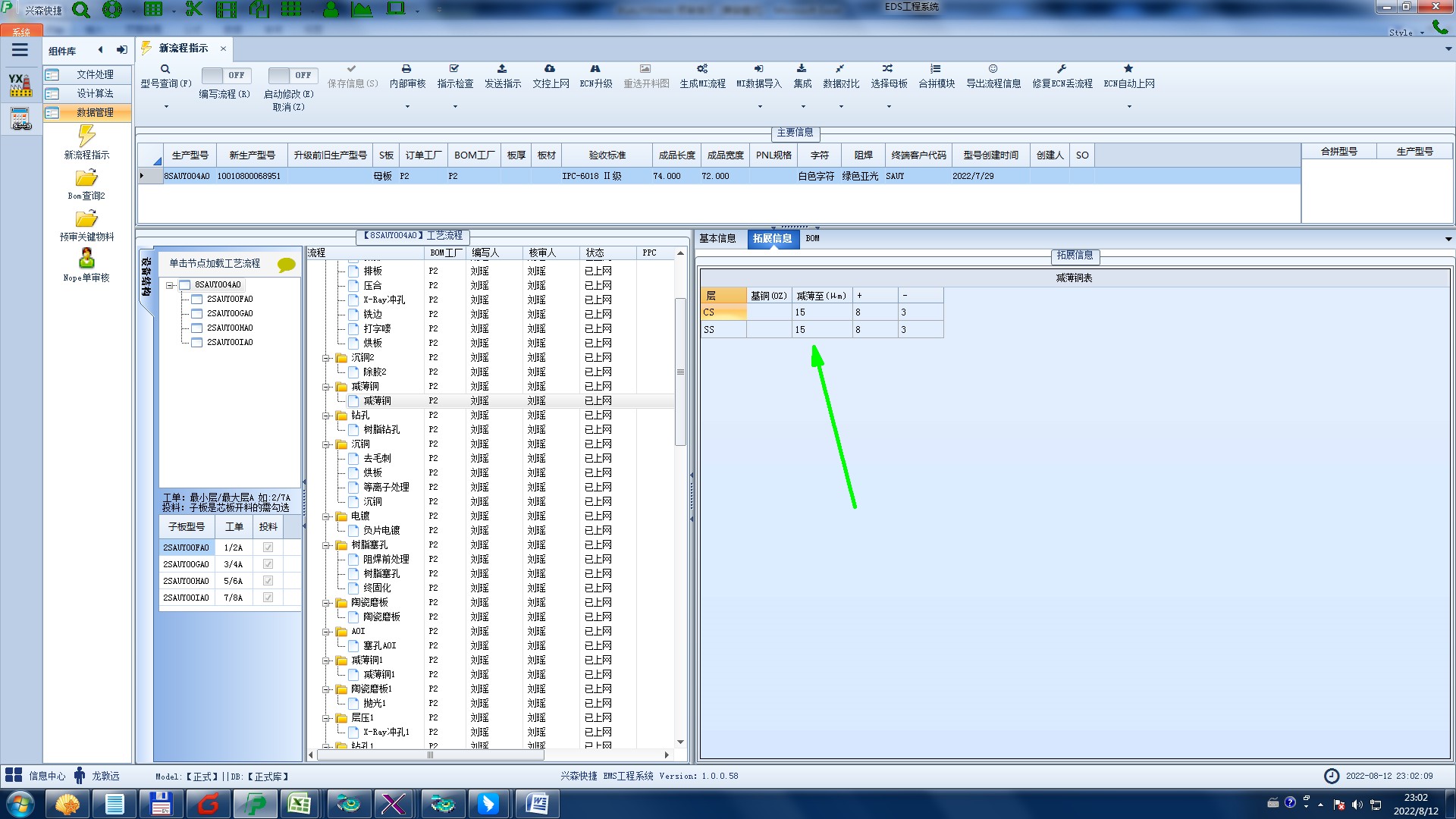Image resolution: width=1456 pixels, height=819 pixels.
Task: Collapse the 树脂塞孔 process folder
Action: 326,545
